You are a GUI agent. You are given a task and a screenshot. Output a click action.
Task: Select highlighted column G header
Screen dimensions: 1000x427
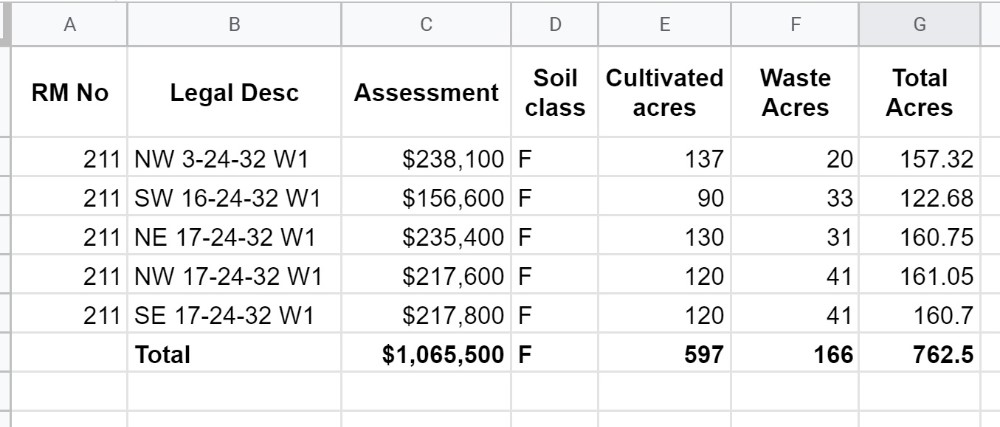920,24
